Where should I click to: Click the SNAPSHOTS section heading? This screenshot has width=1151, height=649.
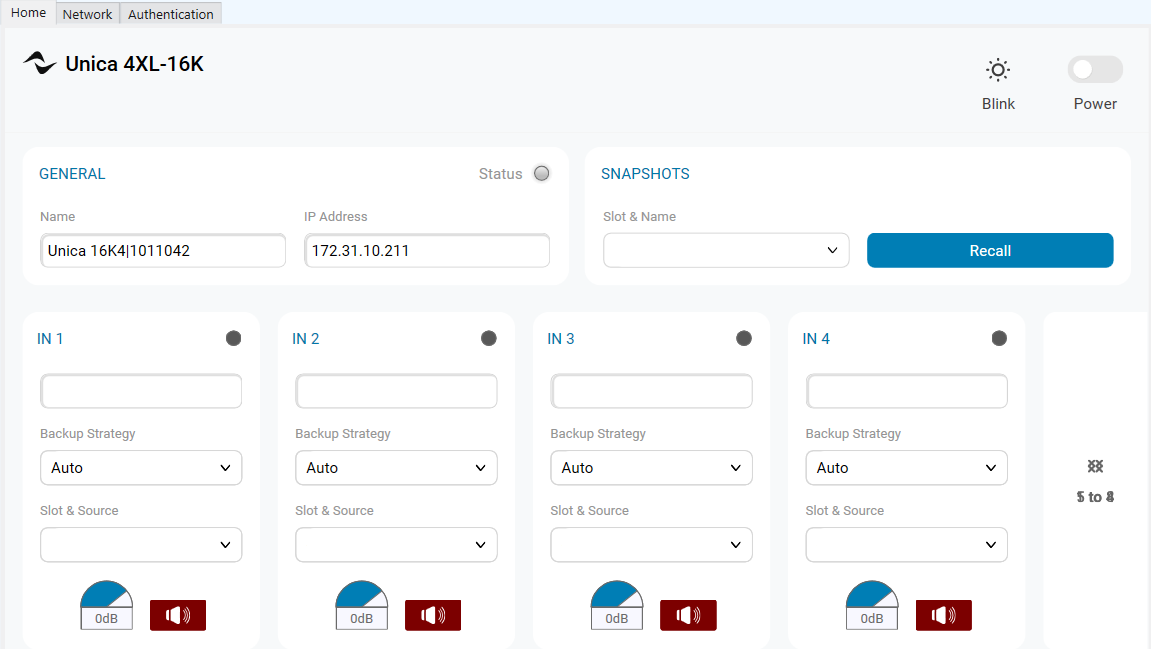coord(645,174)
